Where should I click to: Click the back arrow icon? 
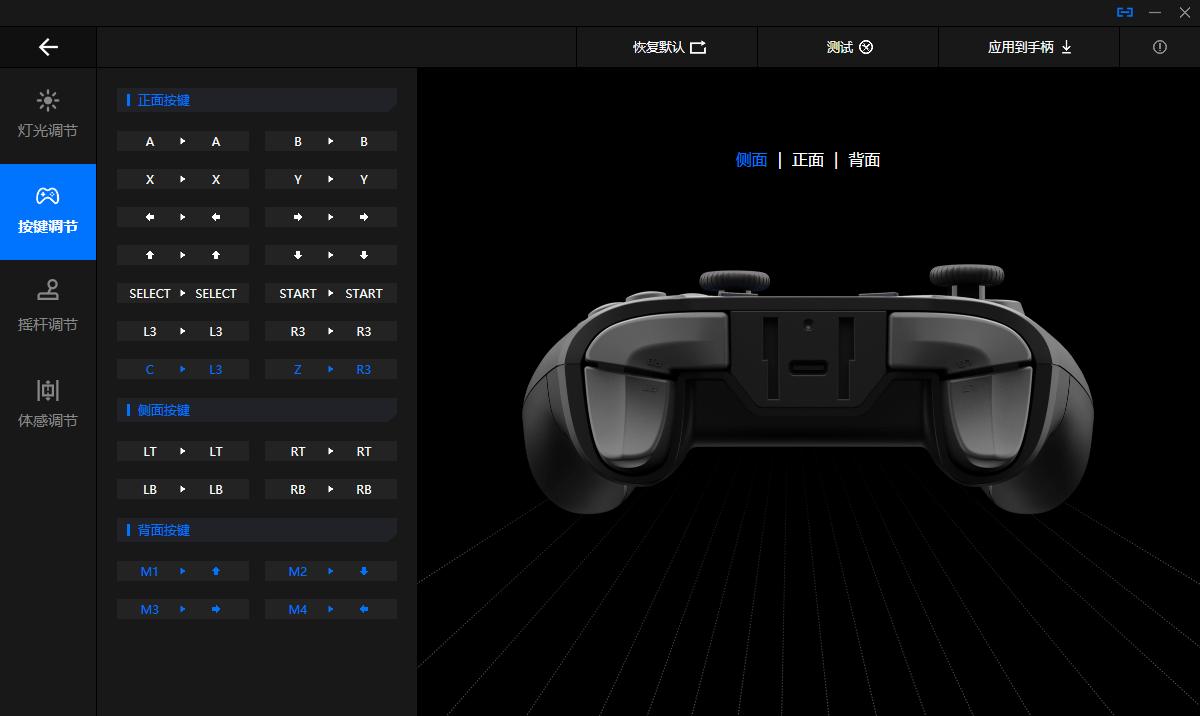(x=48, y=47)
